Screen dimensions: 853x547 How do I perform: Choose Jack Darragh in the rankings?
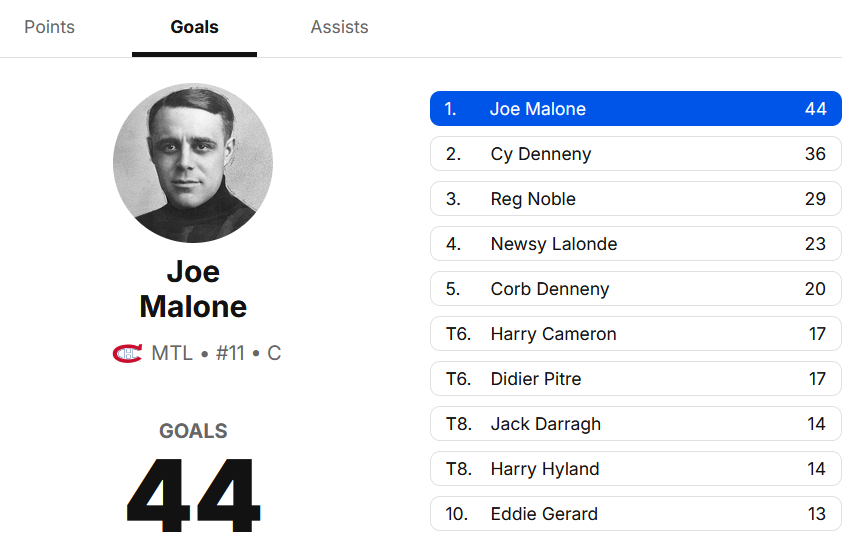[635, 424]
